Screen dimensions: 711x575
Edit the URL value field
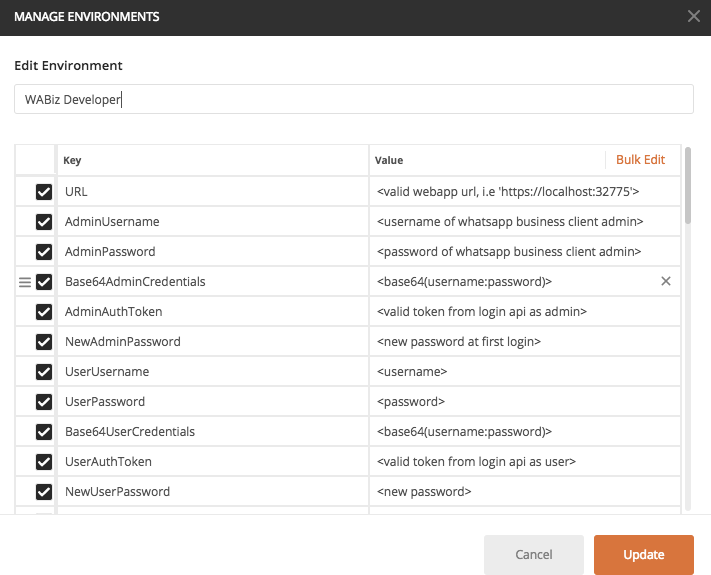click(520, 192)
